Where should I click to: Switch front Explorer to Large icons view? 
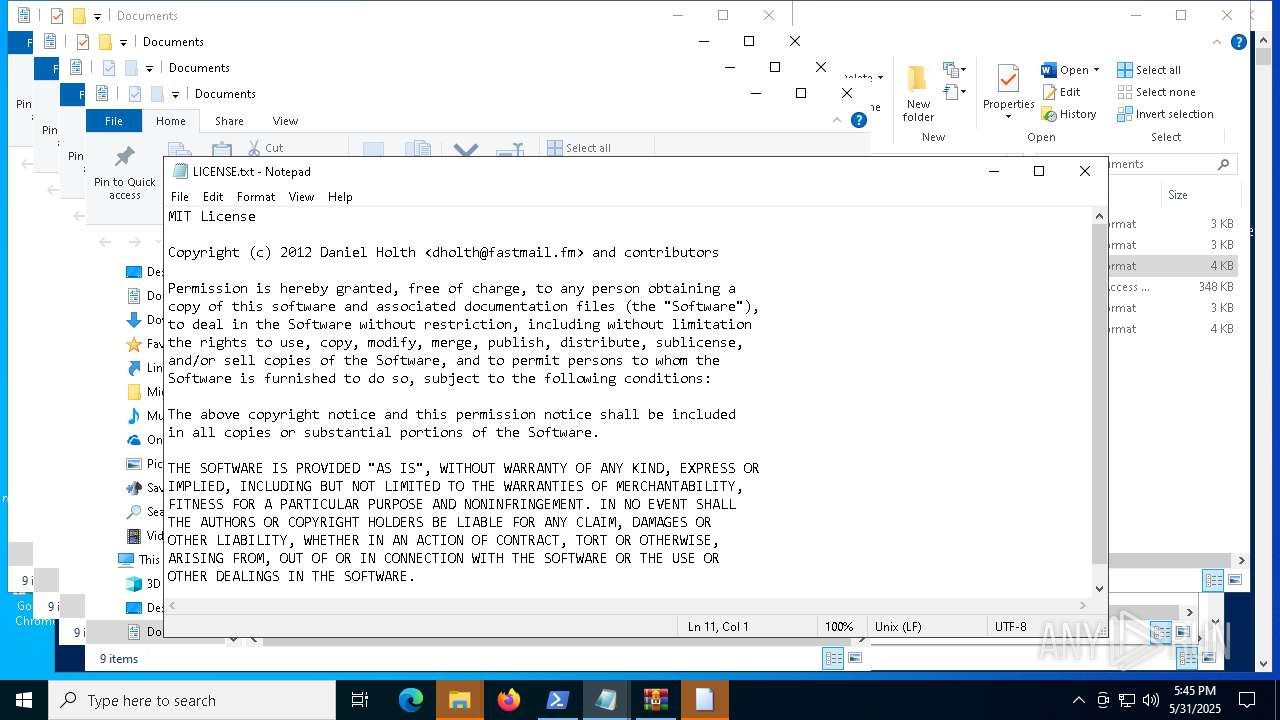(855, 658)
